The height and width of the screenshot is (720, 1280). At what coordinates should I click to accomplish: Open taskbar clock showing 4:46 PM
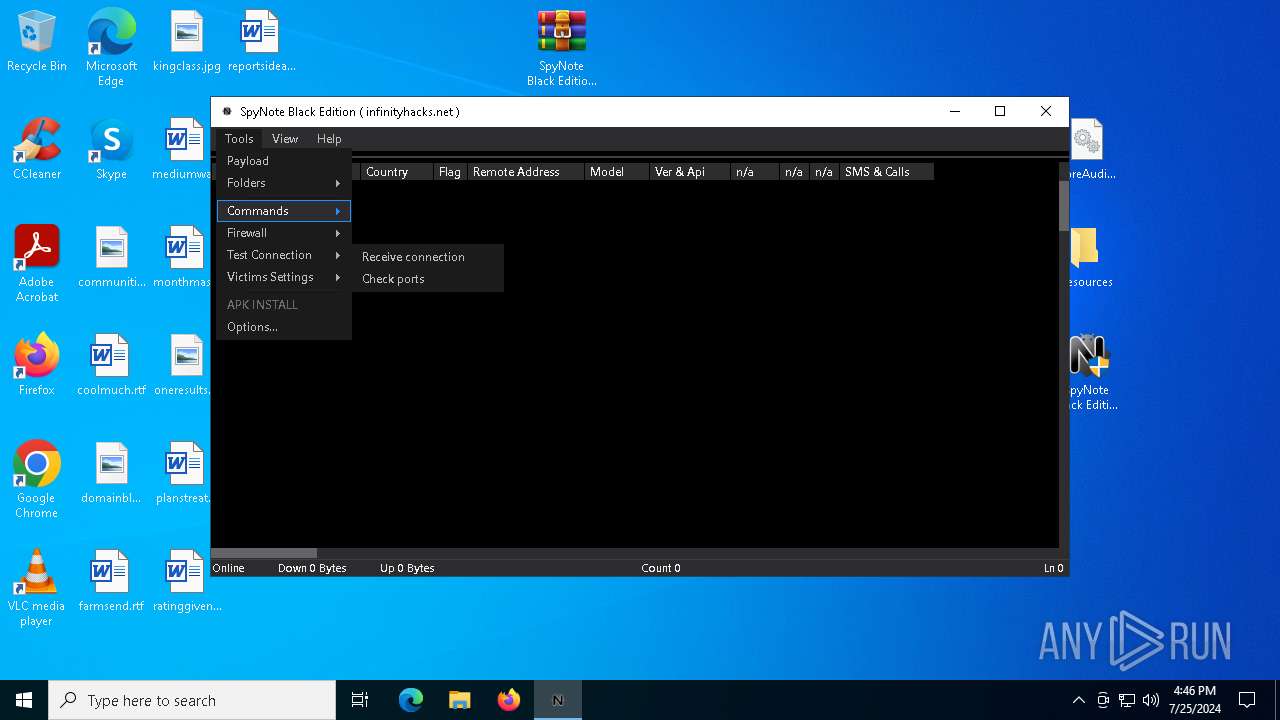point(1194,700)
